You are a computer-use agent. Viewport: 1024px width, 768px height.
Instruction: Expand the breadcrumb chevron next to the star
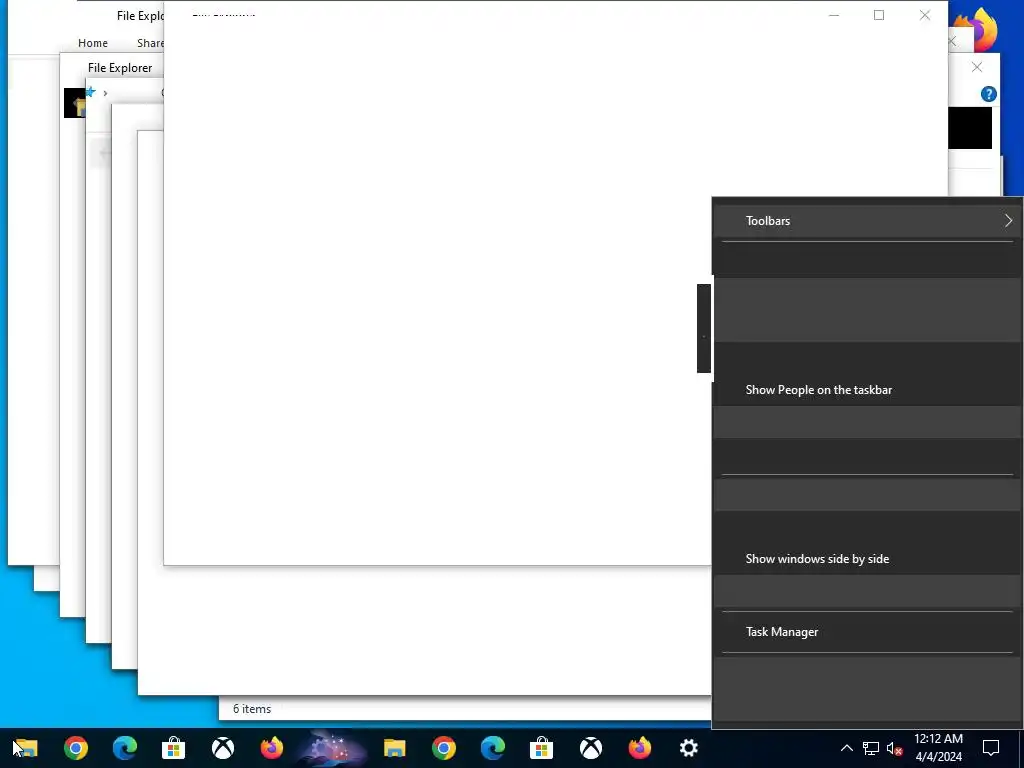[105, 93]
